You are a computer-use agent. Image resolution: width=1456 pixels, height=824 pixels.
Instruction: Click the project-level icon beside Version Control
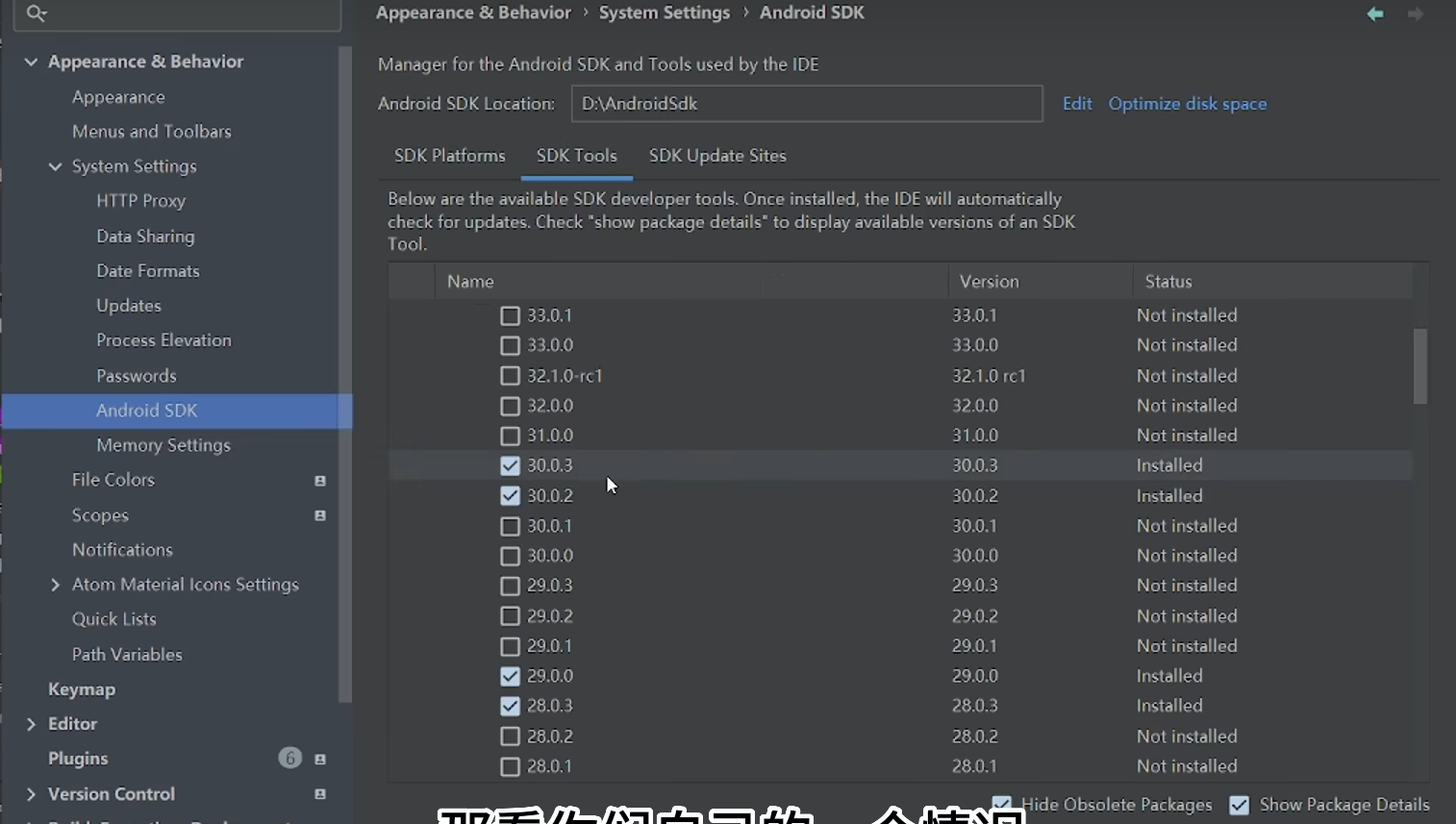pyautogui.click(x=320, y=794)
